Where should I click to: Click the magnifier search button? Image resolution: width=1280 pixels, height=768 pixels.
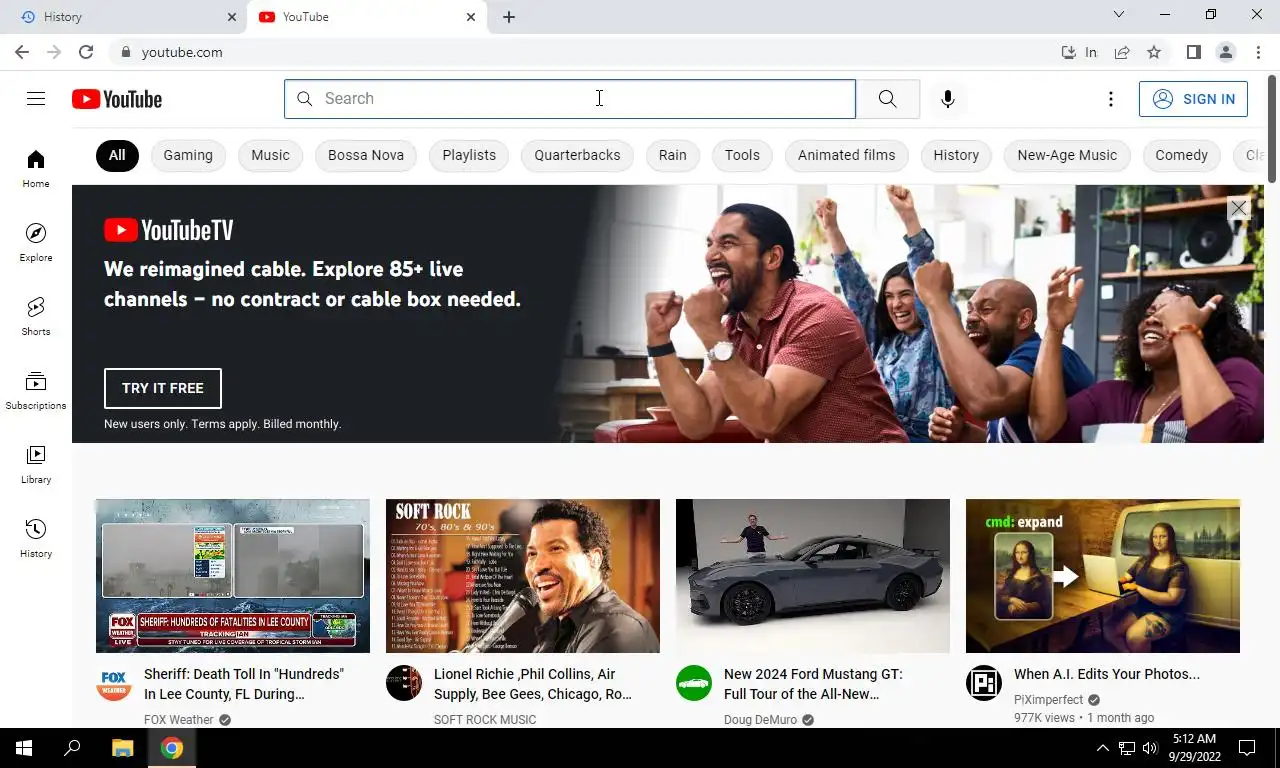point(887,99)
